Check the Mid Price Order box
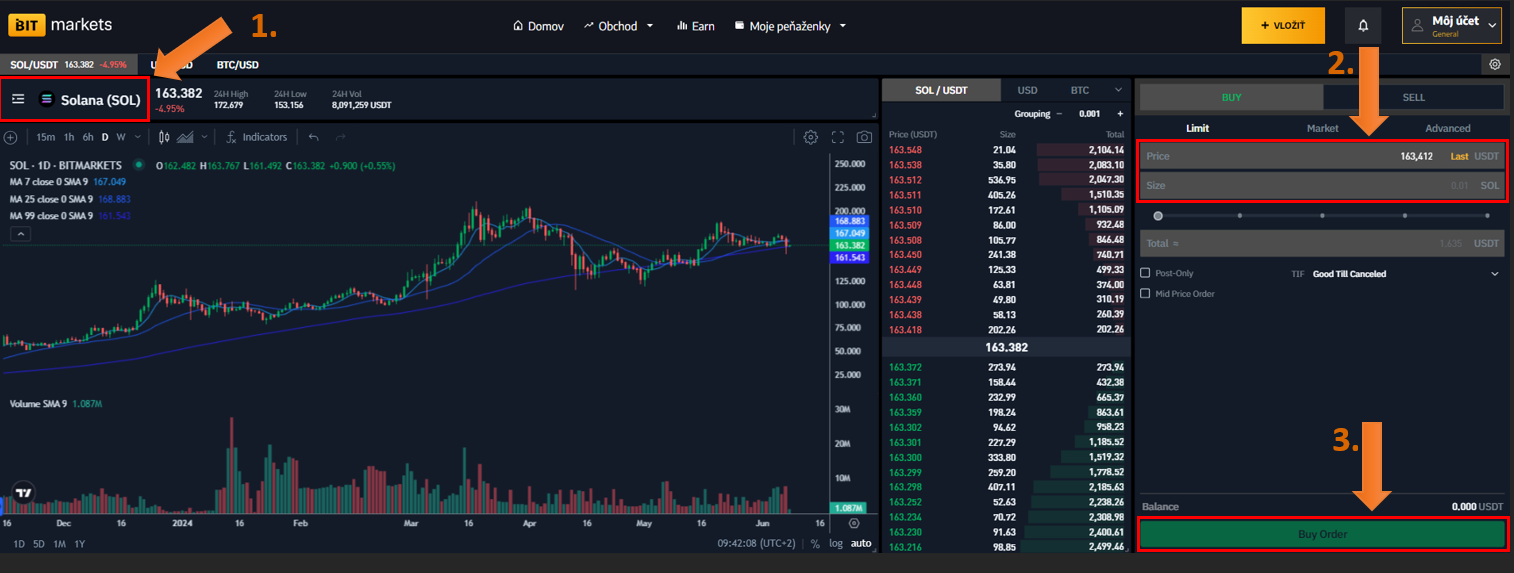Screen dimensions: 1514x573 click(x=1146, y=294)
